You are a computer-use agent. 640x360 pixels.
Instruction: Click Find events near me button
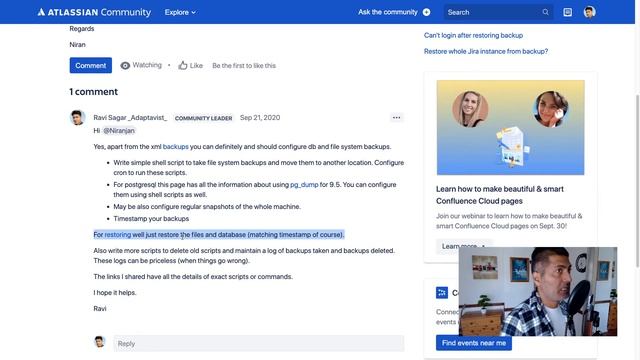tap(474, 343)
